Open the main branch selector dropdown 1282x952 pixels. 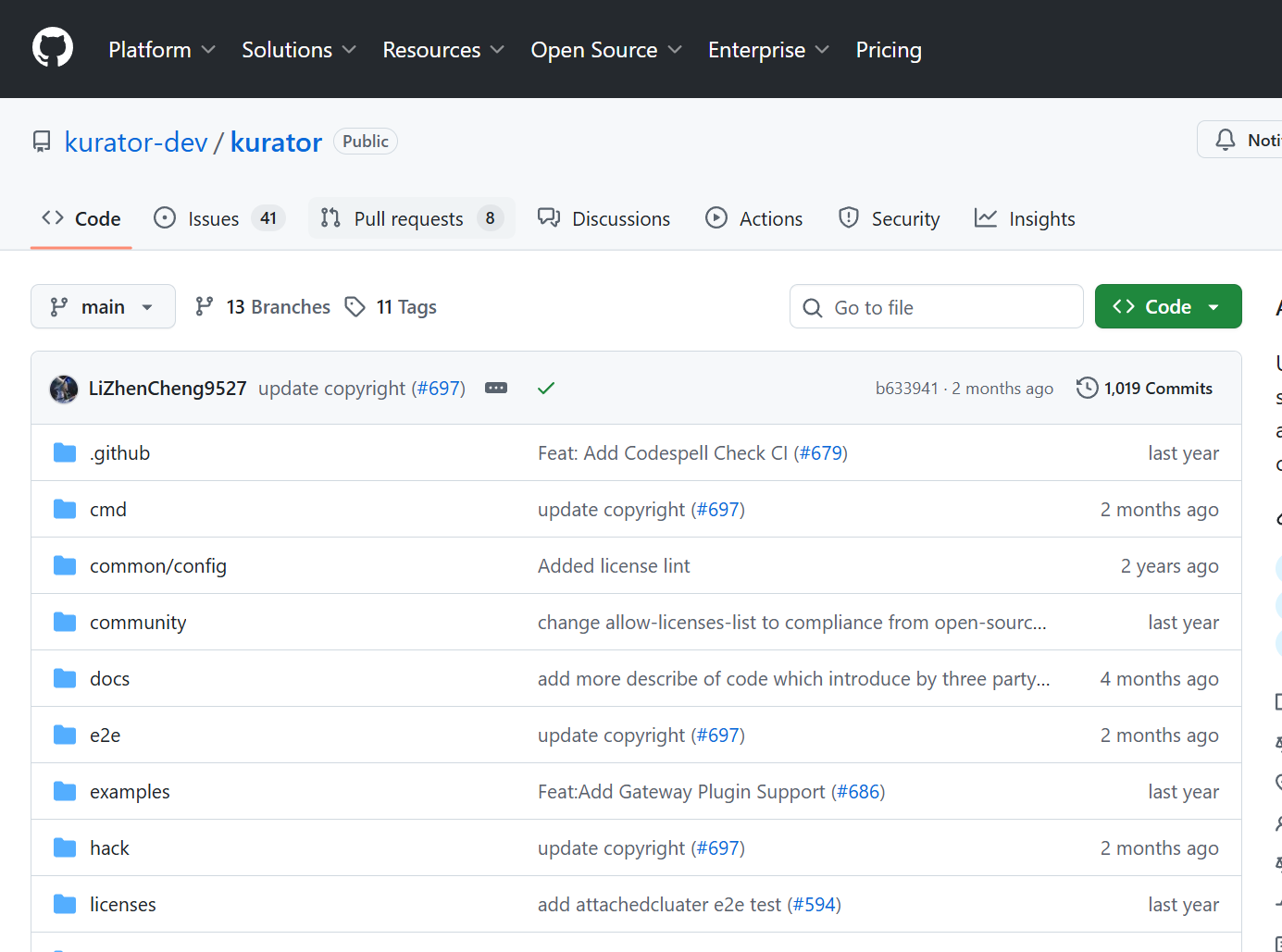point(103,306)
